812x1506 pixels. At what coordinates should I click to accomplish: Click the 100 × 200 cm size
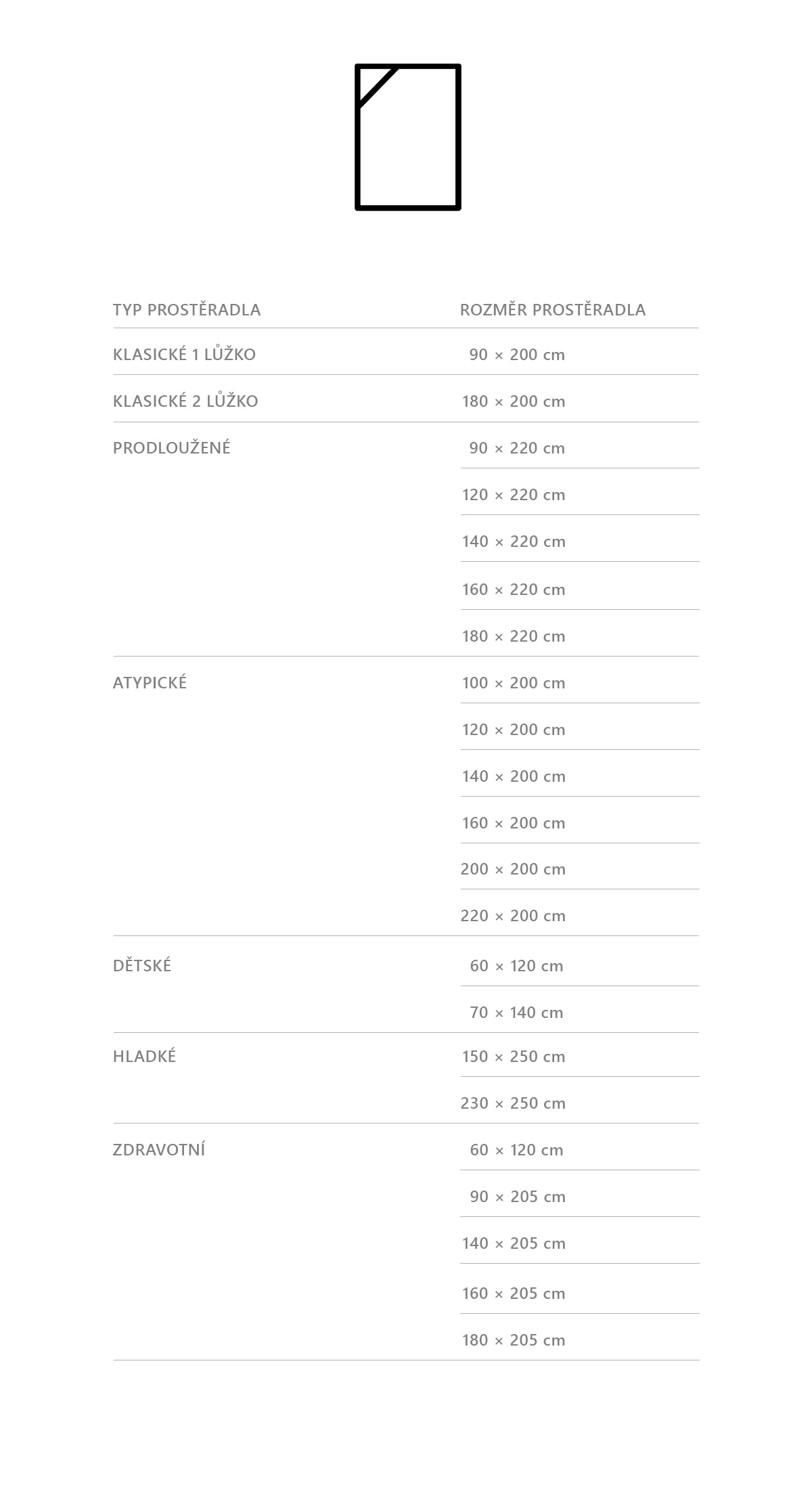(514, 683)
